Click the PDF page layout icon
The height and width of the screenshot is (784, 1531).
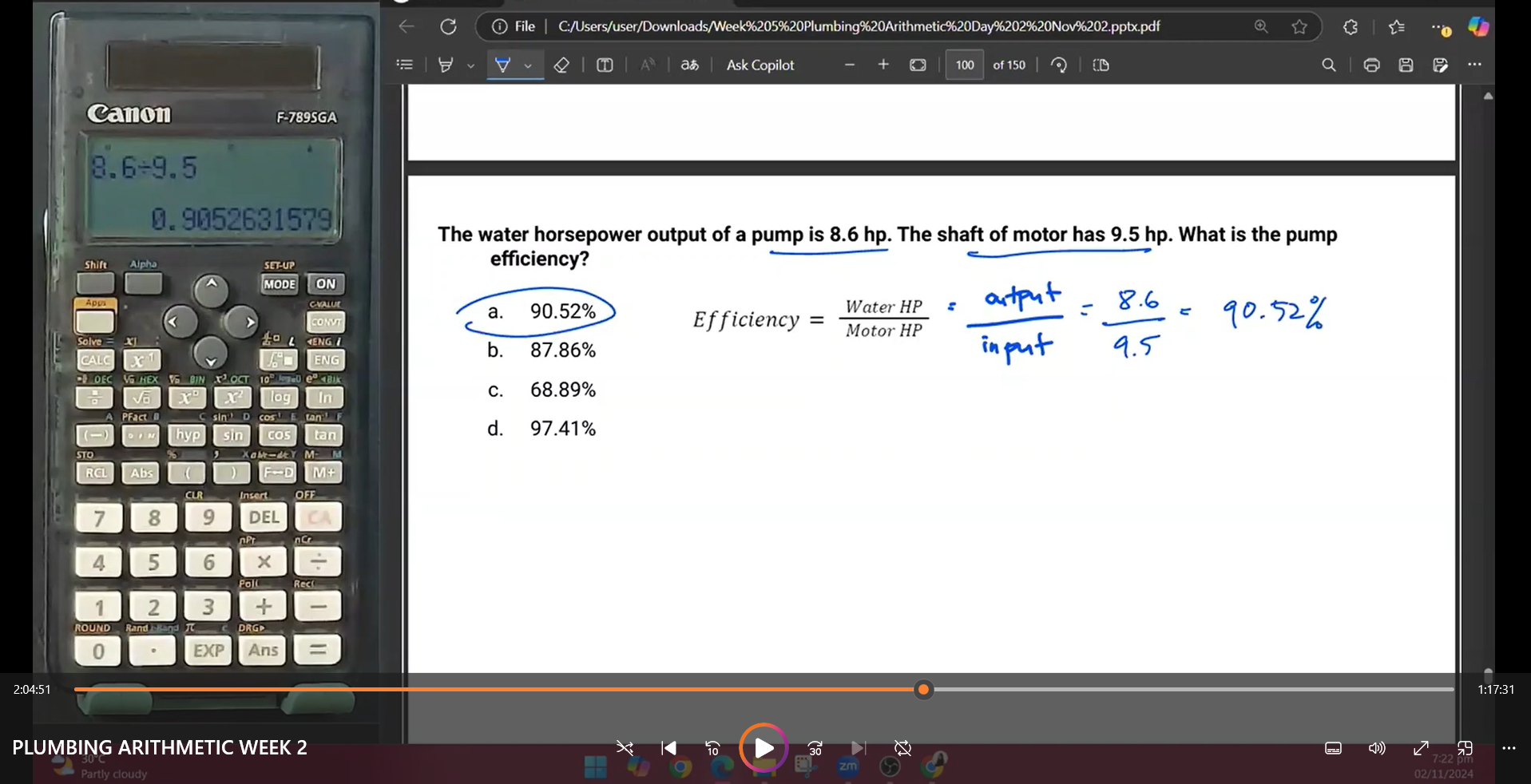(605, 65)
